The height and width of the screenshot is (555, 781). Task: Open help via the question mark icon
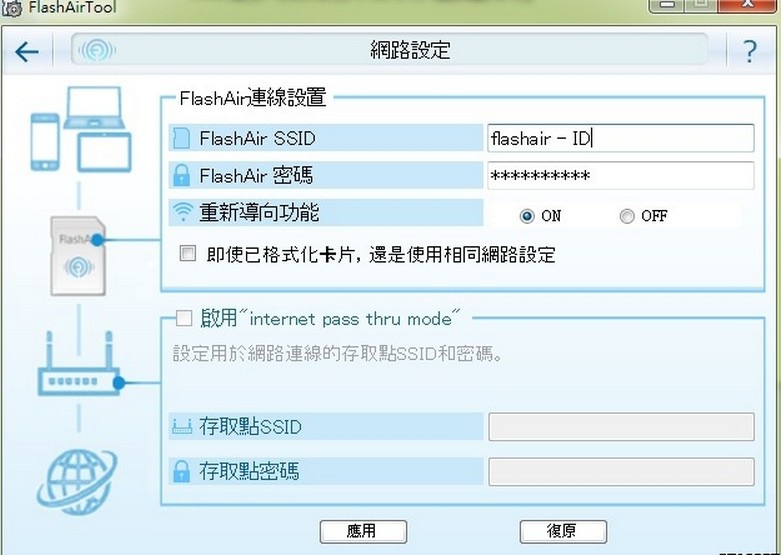pyautogui.click(x=750, y=51)
